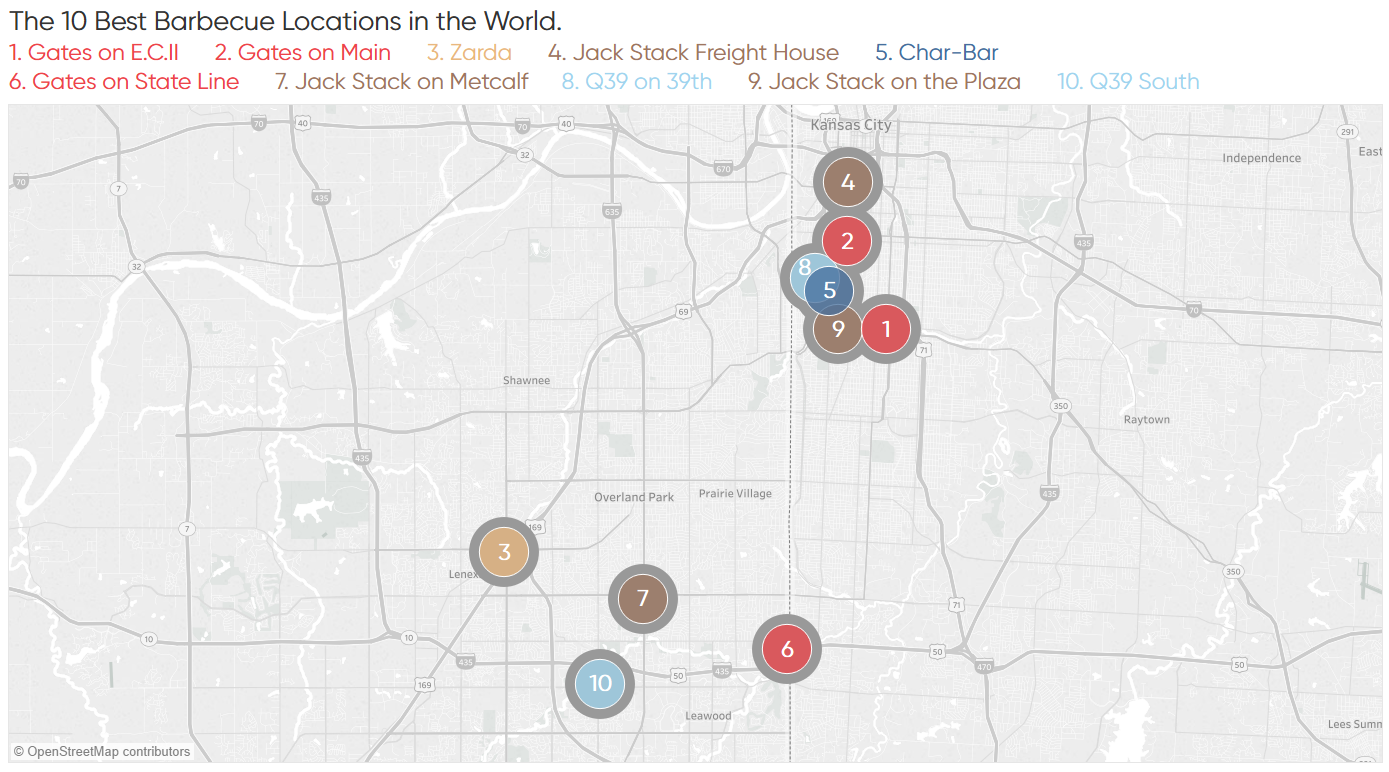
Task: Click the 'Independence' map label
Action: 1262,158
